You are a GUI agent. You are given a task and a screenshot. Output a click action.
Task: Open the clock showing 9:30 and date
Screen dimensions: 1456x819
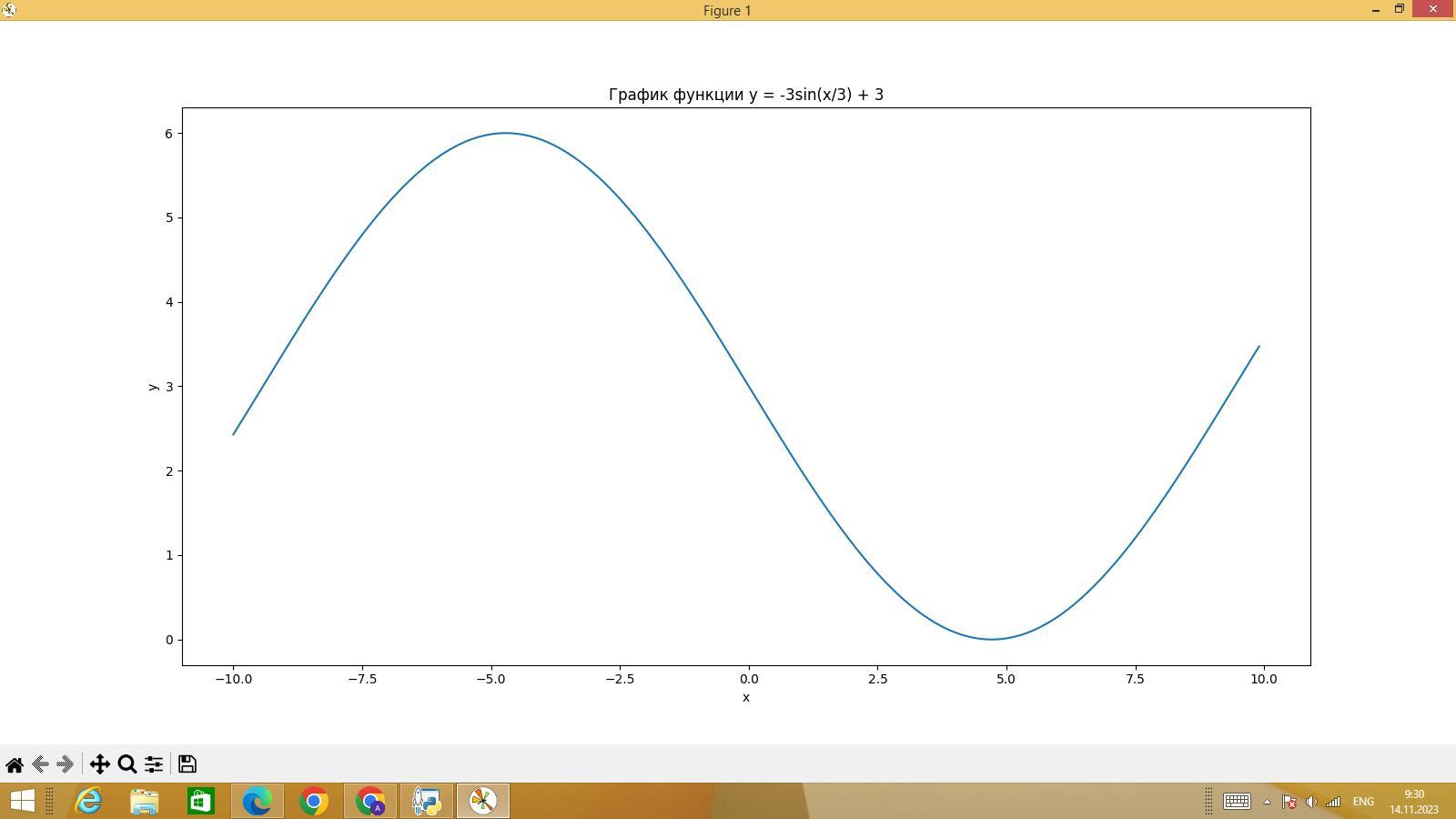click(x=1413, y=802)
